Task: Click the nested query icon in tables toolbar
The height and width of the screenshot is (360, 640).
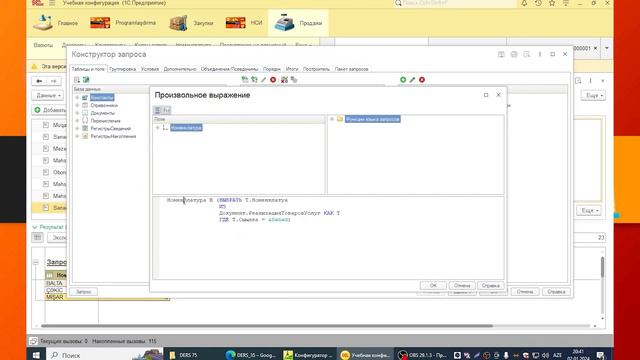Action: [284, 80]
